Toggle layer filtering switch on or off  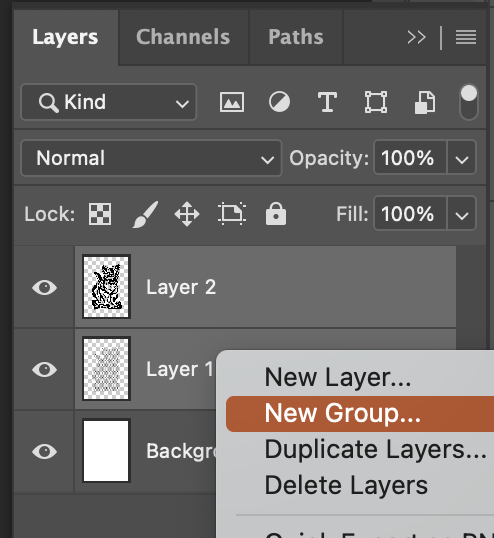click(469, 102)
